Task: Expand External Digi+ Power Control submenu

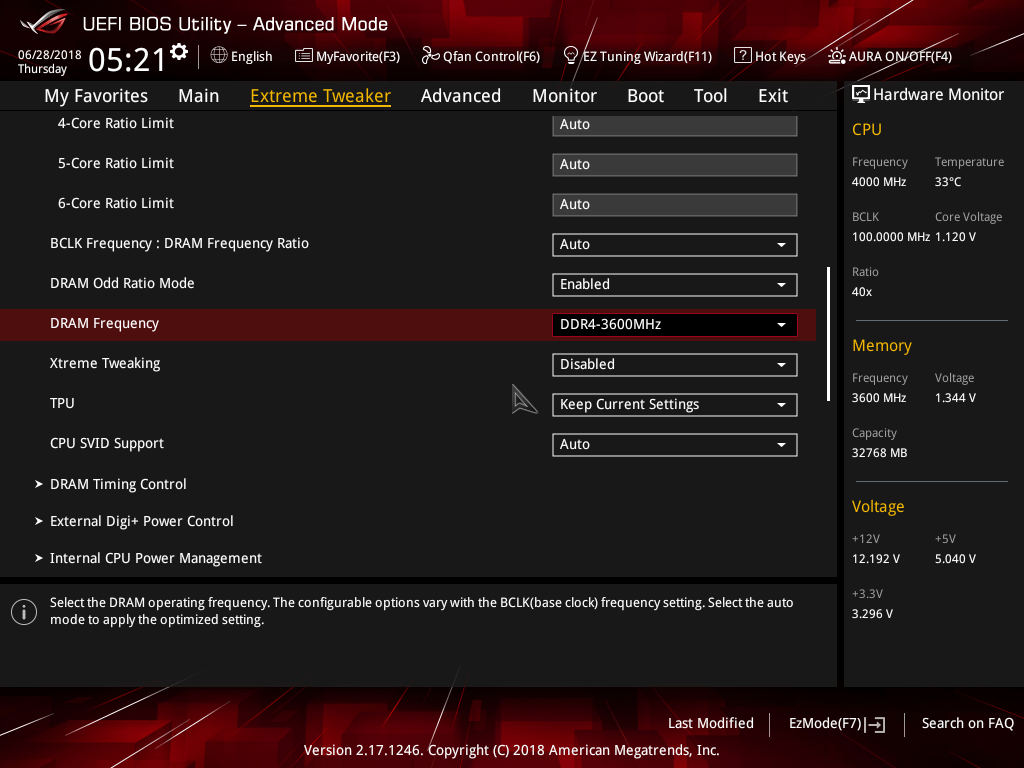Action: [x=142, y=521]
